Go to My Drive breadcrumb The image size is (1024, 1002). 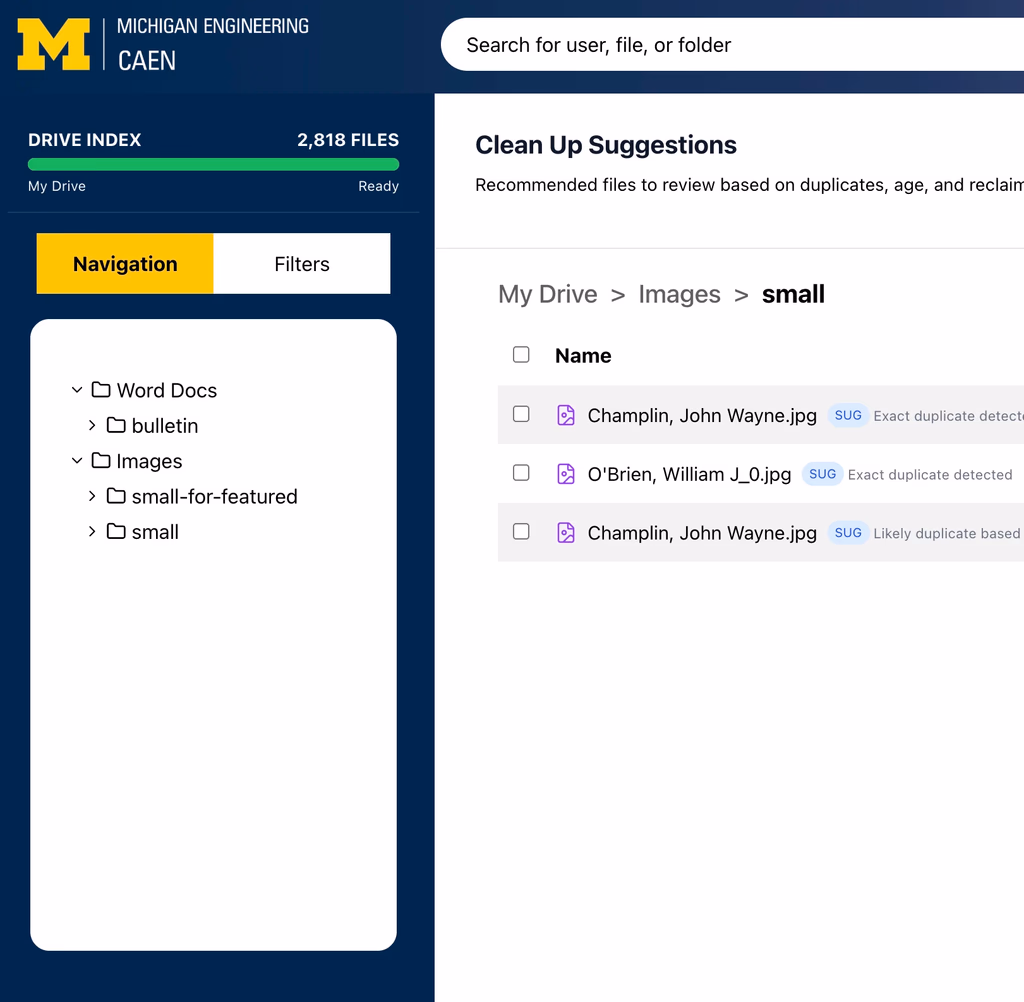click(x=547, y=294)
